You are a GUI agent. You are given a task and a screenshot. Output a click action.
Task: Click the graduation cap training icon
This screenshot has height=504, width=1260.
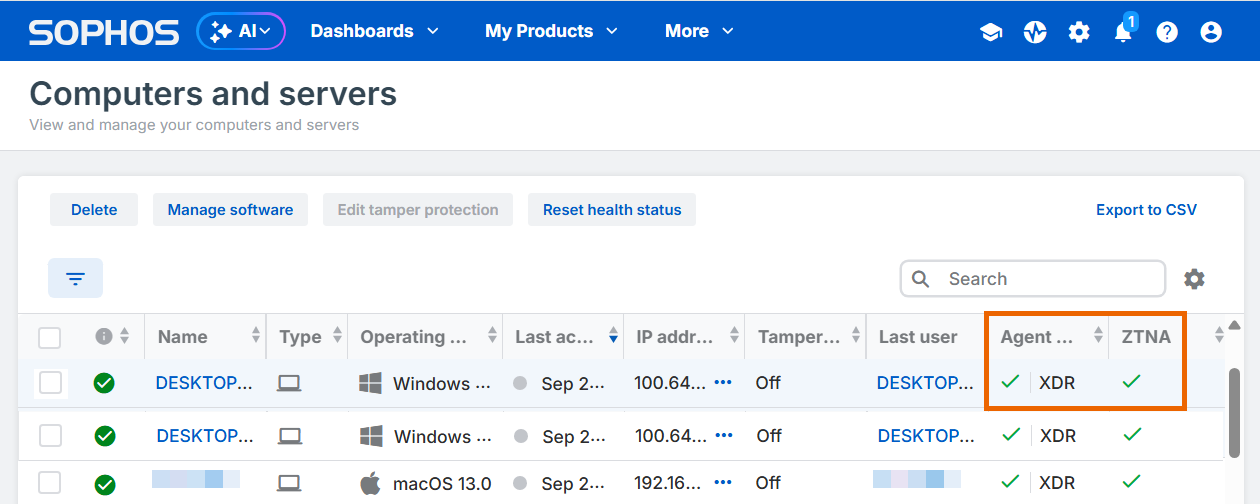991,32
